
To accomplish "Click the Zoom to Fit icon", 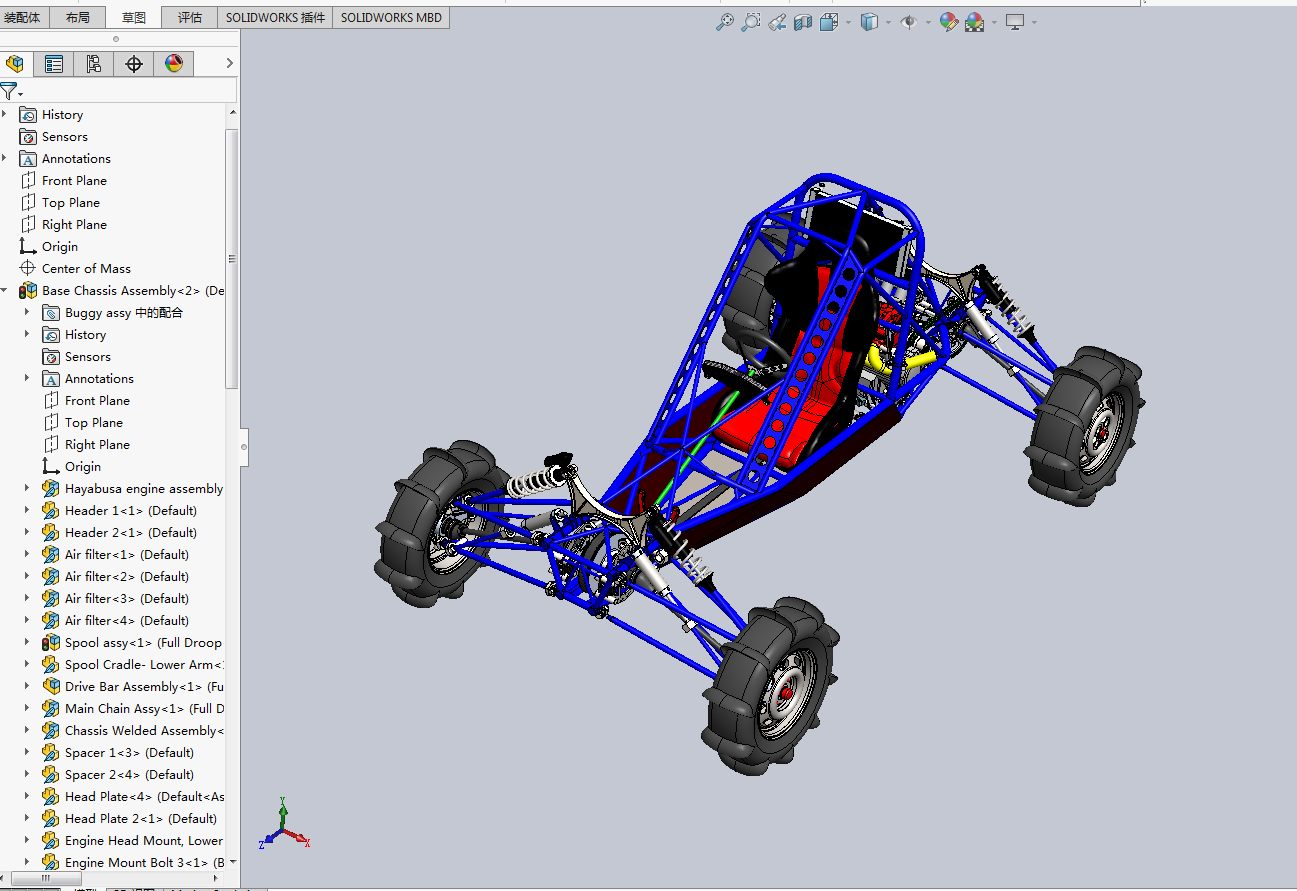I will pyautogui.click(x=724, y=22).
